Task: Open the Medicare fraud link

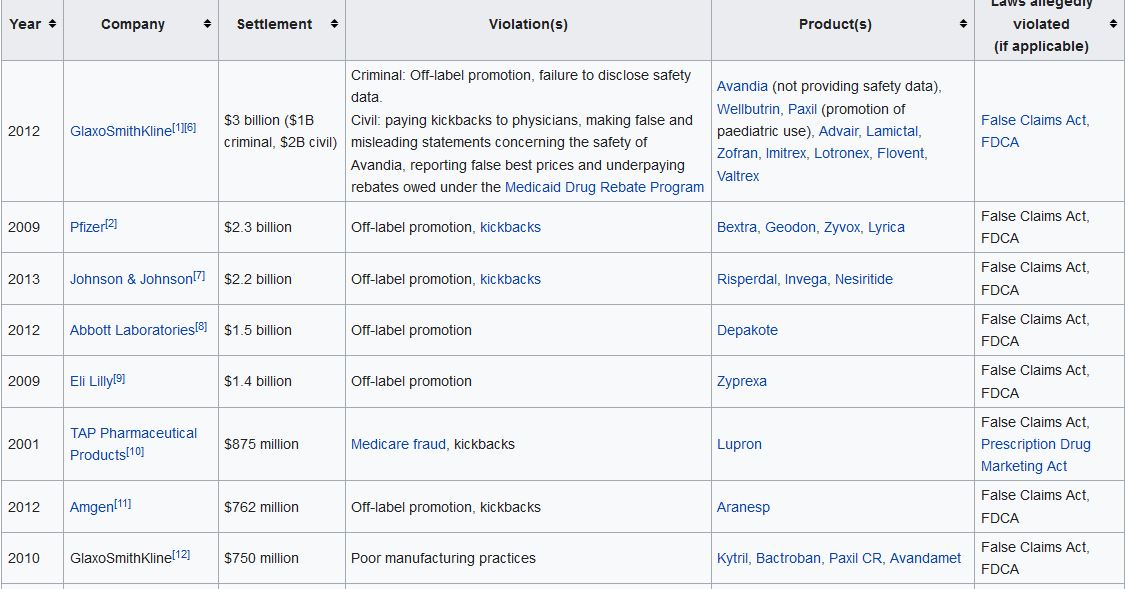Action: pyautogui.click(x=398, y=444)
